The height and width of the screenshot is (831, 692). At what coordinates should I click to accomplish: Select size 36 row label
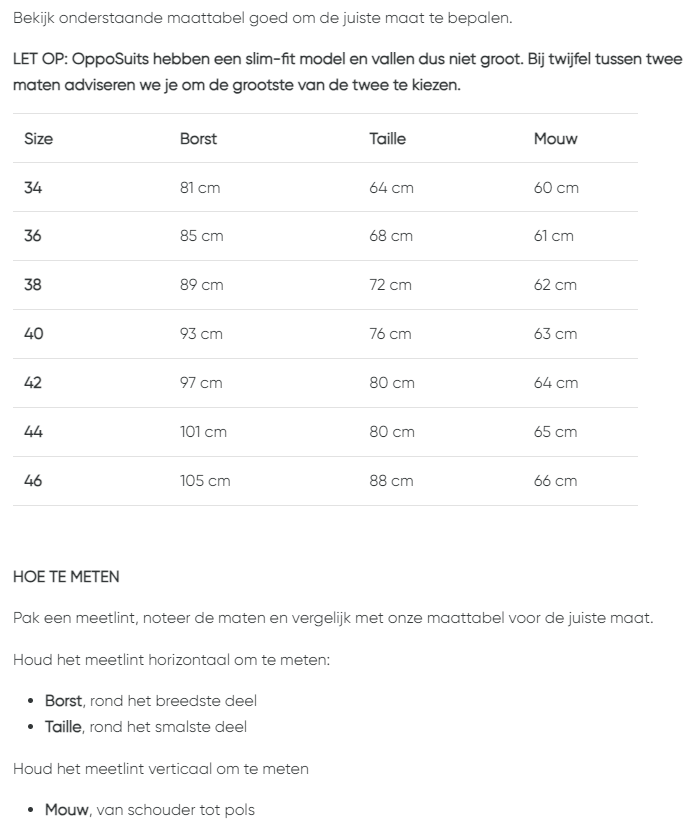pos(34,236)
